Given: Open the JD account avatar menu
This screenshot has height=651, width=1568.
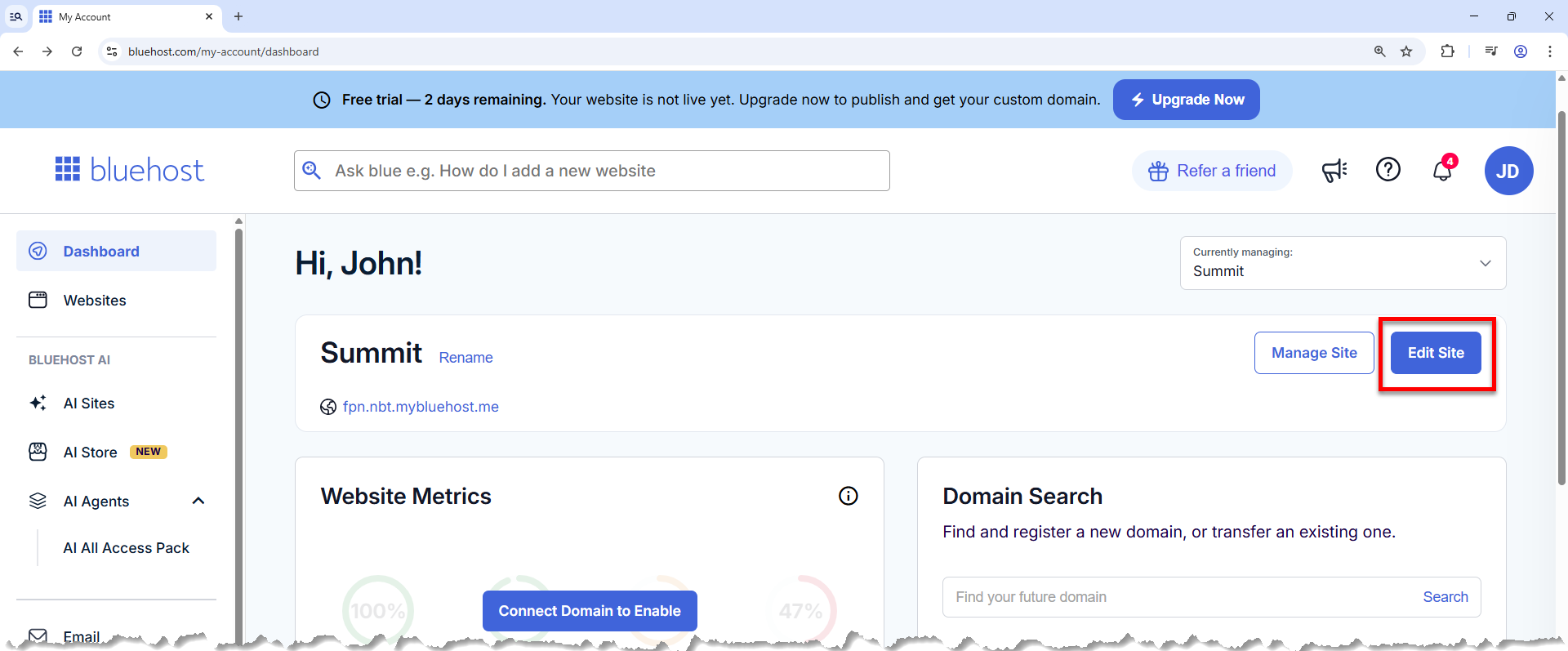Looking at the screenshot, I should click(x=1508, y=171).
